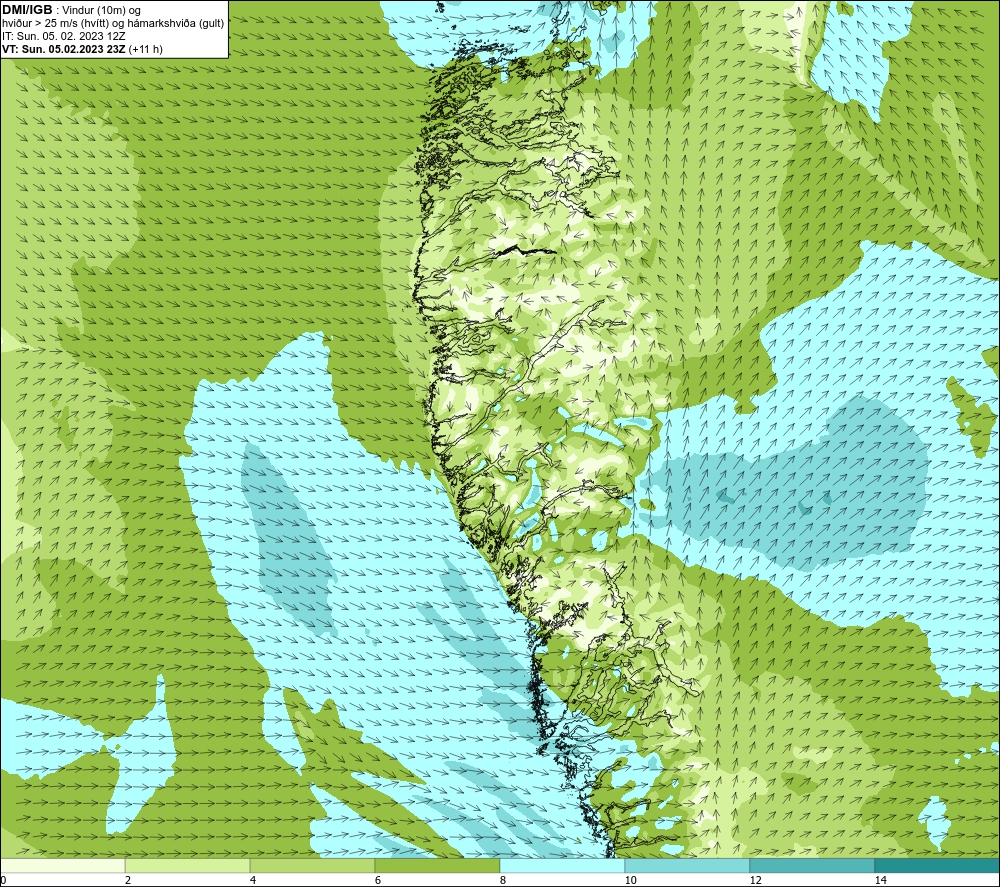Click the '4' label under the color scale
1000x887 pixels.
(x=253, y=880)
